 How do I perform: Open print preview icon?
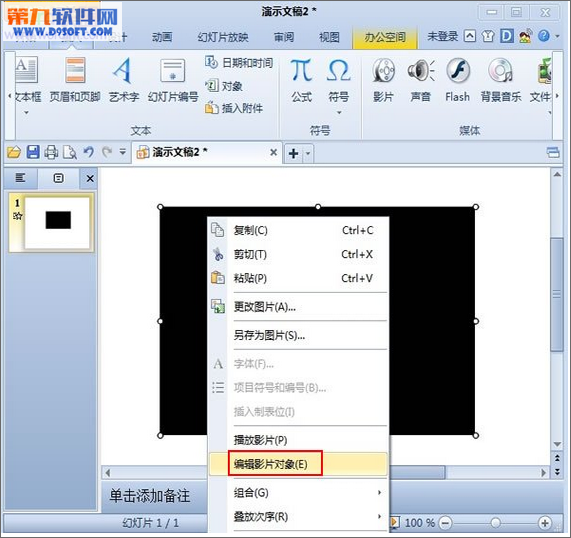click(x=70, y=152)
